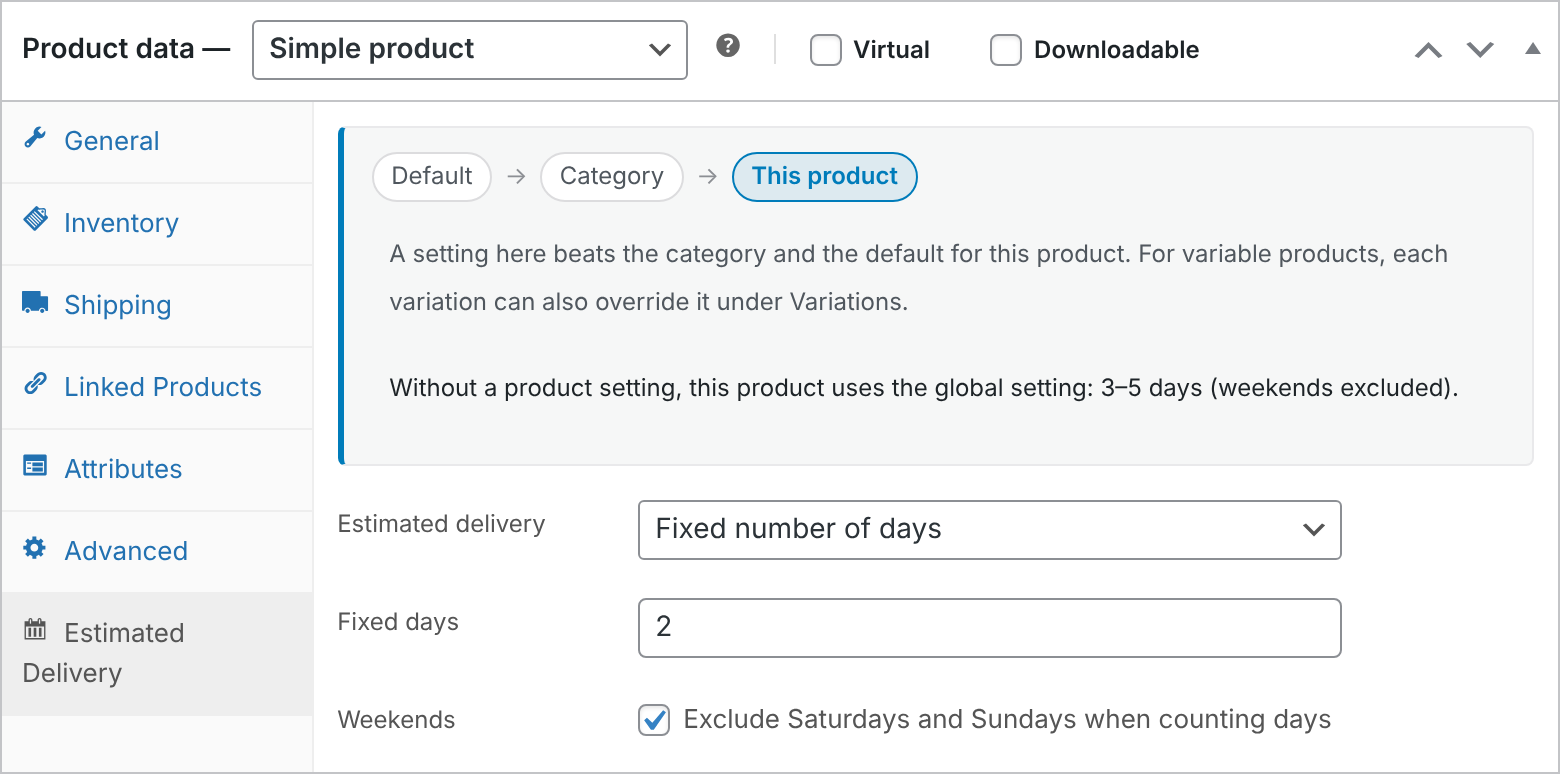
Task: Click the Weekends field label
Action: point(396,720)
